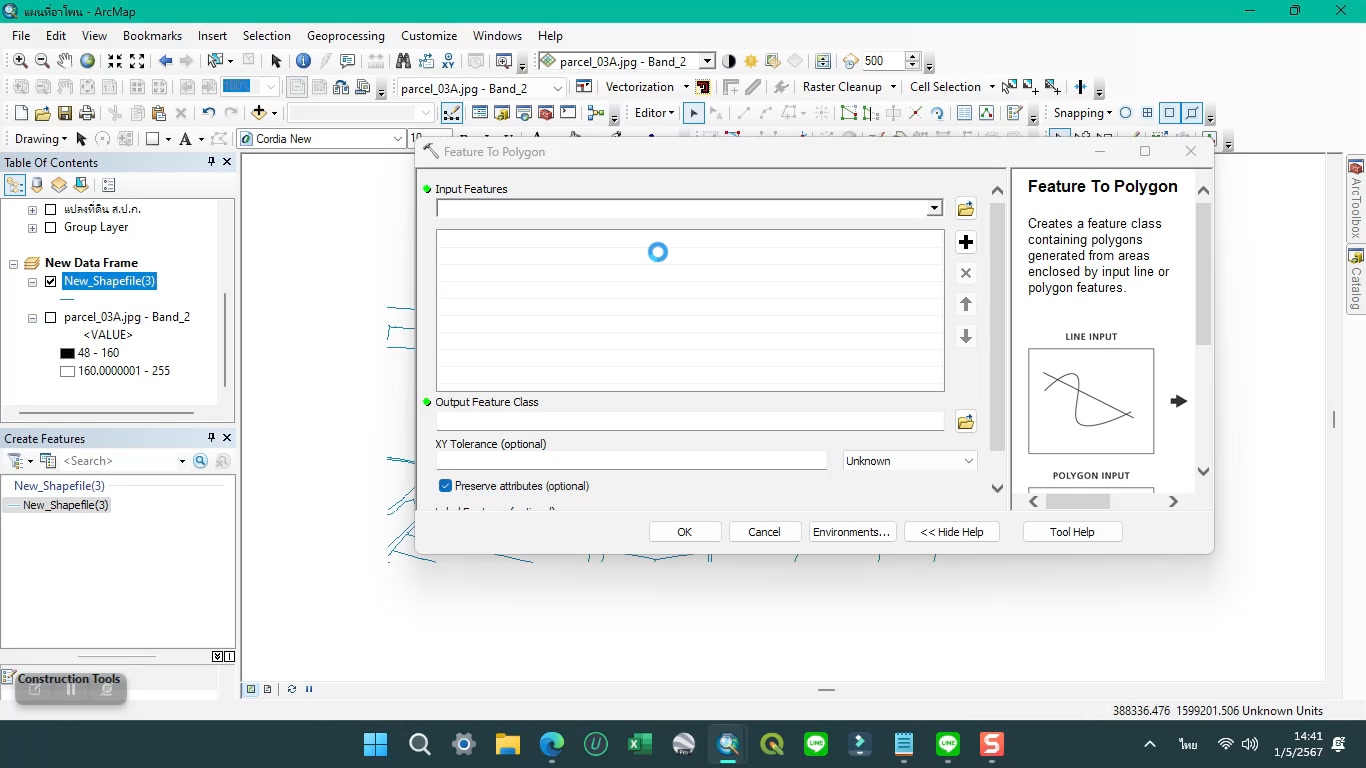Open the Editor dropdown menu

tap(655, 113)
